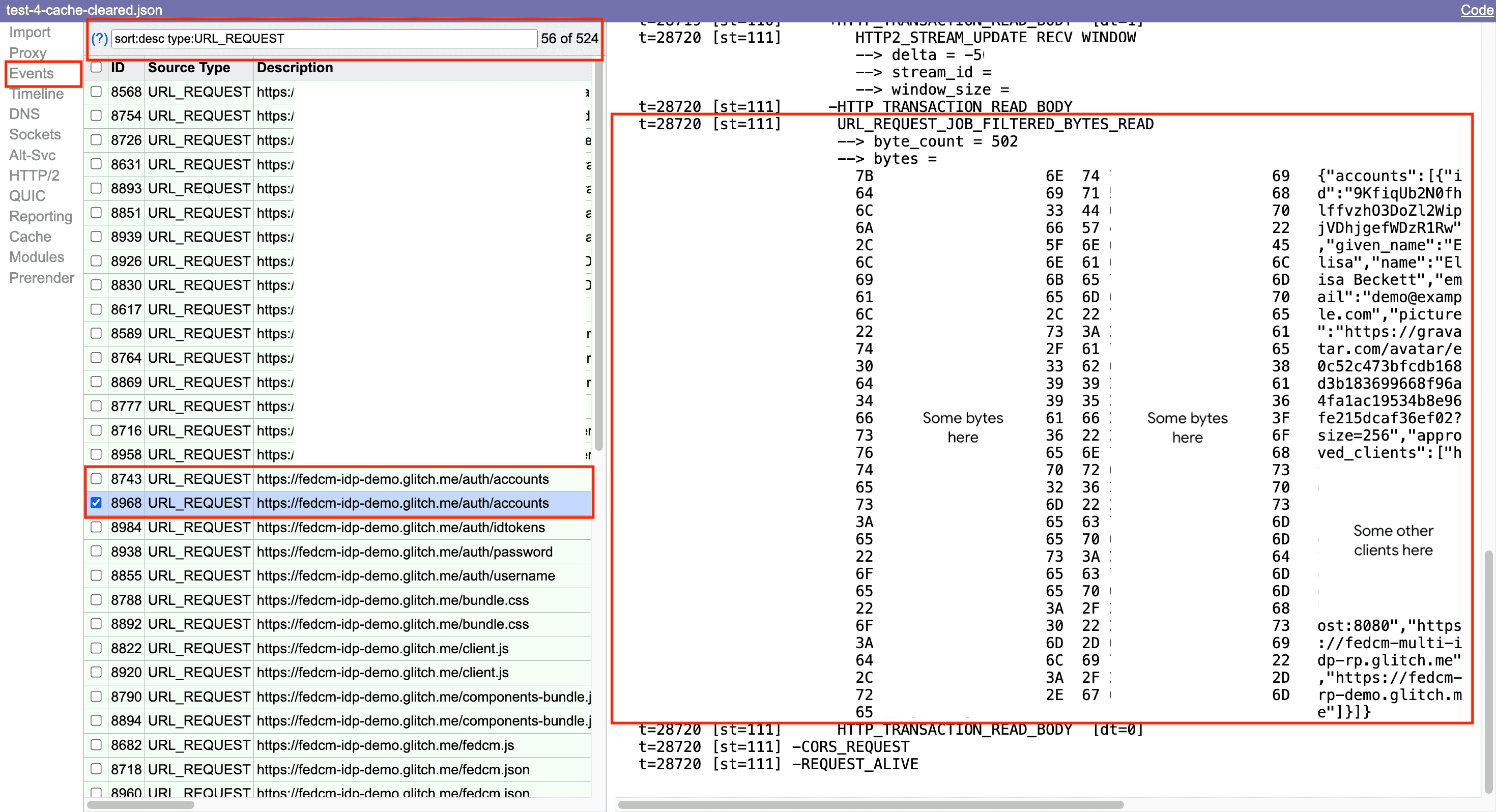This screenshot has width=1496, height=812.
Task: Enable checkbox for event ID 8984
Action: click(x=97, y=527)
